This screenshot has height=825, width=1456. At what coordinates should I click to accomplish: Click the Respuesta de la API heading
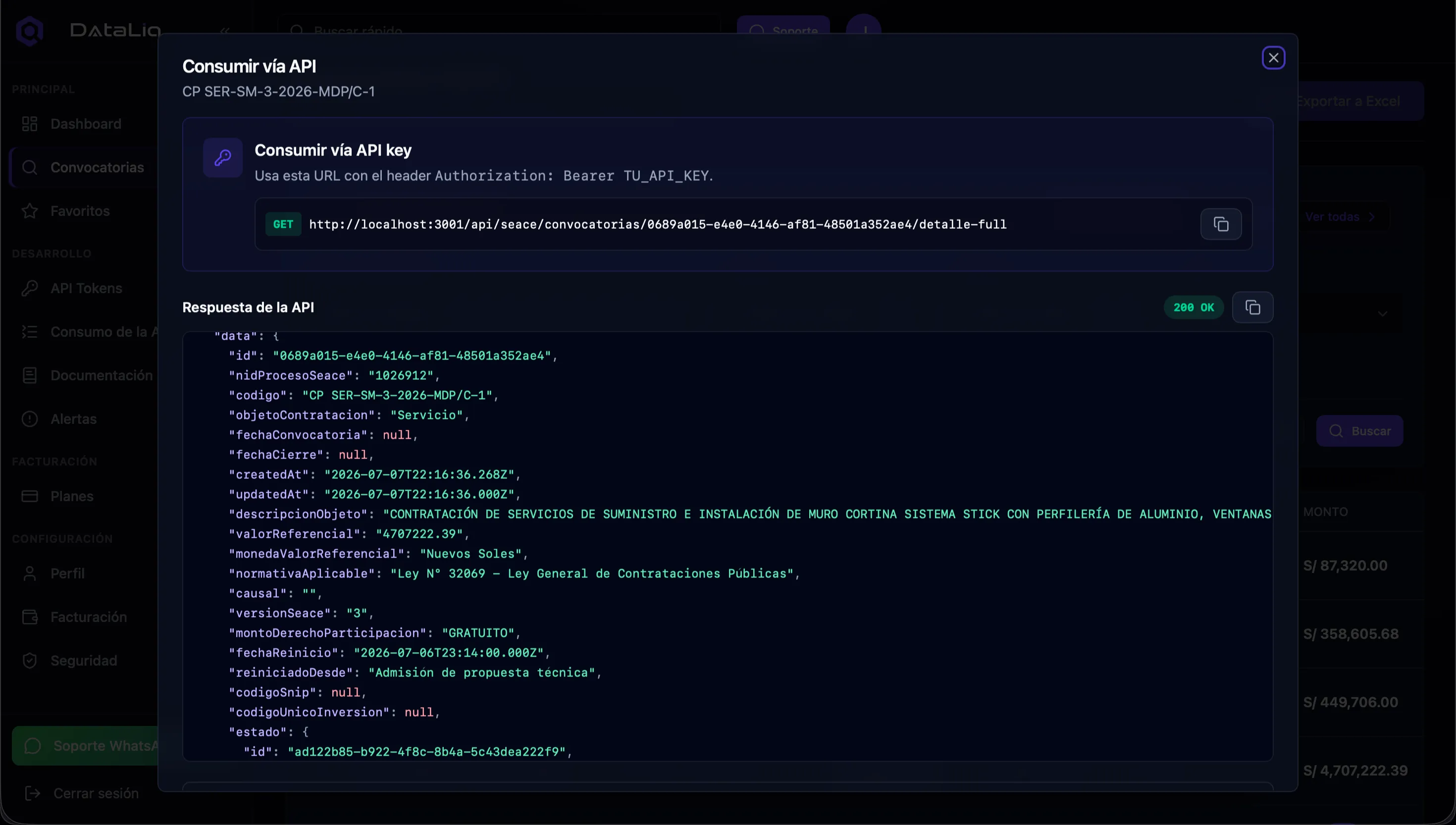tap(248, 307)
